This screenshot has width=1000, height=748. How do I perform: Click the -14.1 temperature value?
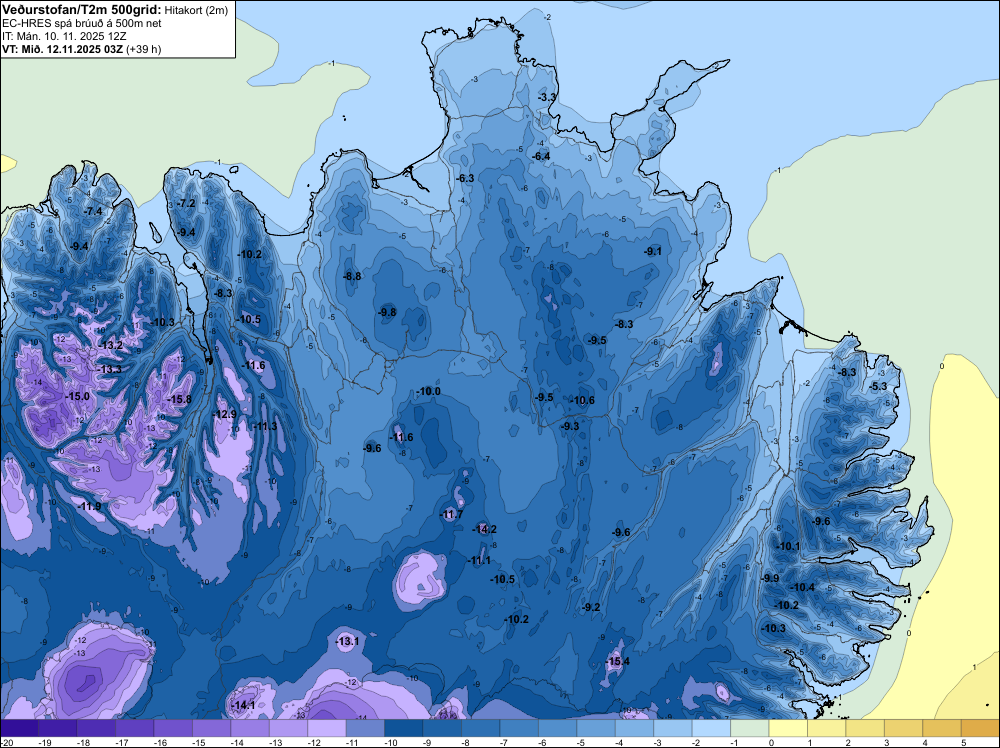243,705
